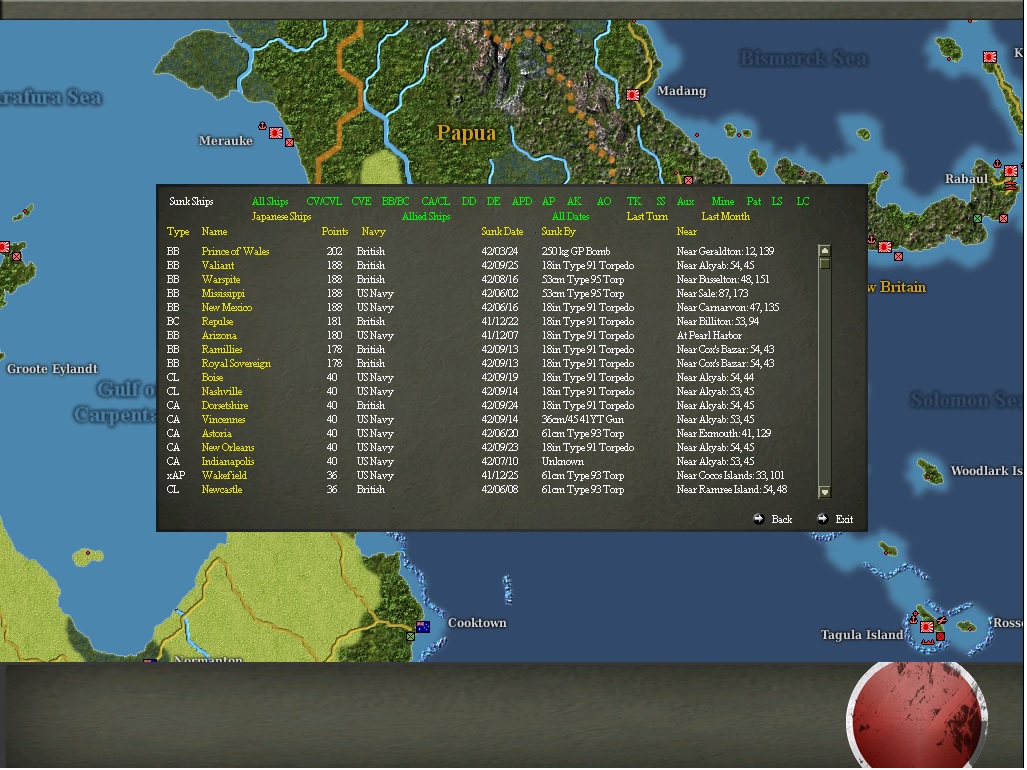Select Last Month filter
The image size is (1027, 770).
(x=726, y=216)
